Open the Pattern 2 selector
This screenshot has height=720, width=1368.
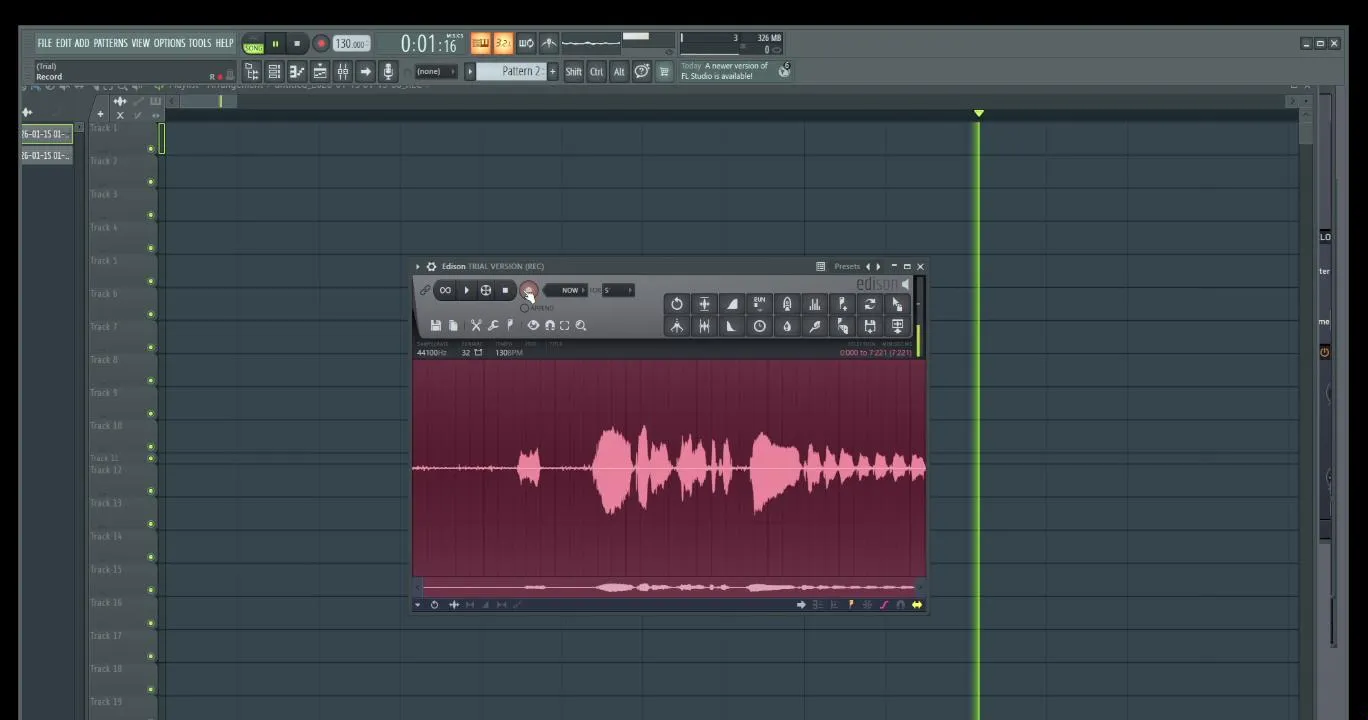[510, 71]
